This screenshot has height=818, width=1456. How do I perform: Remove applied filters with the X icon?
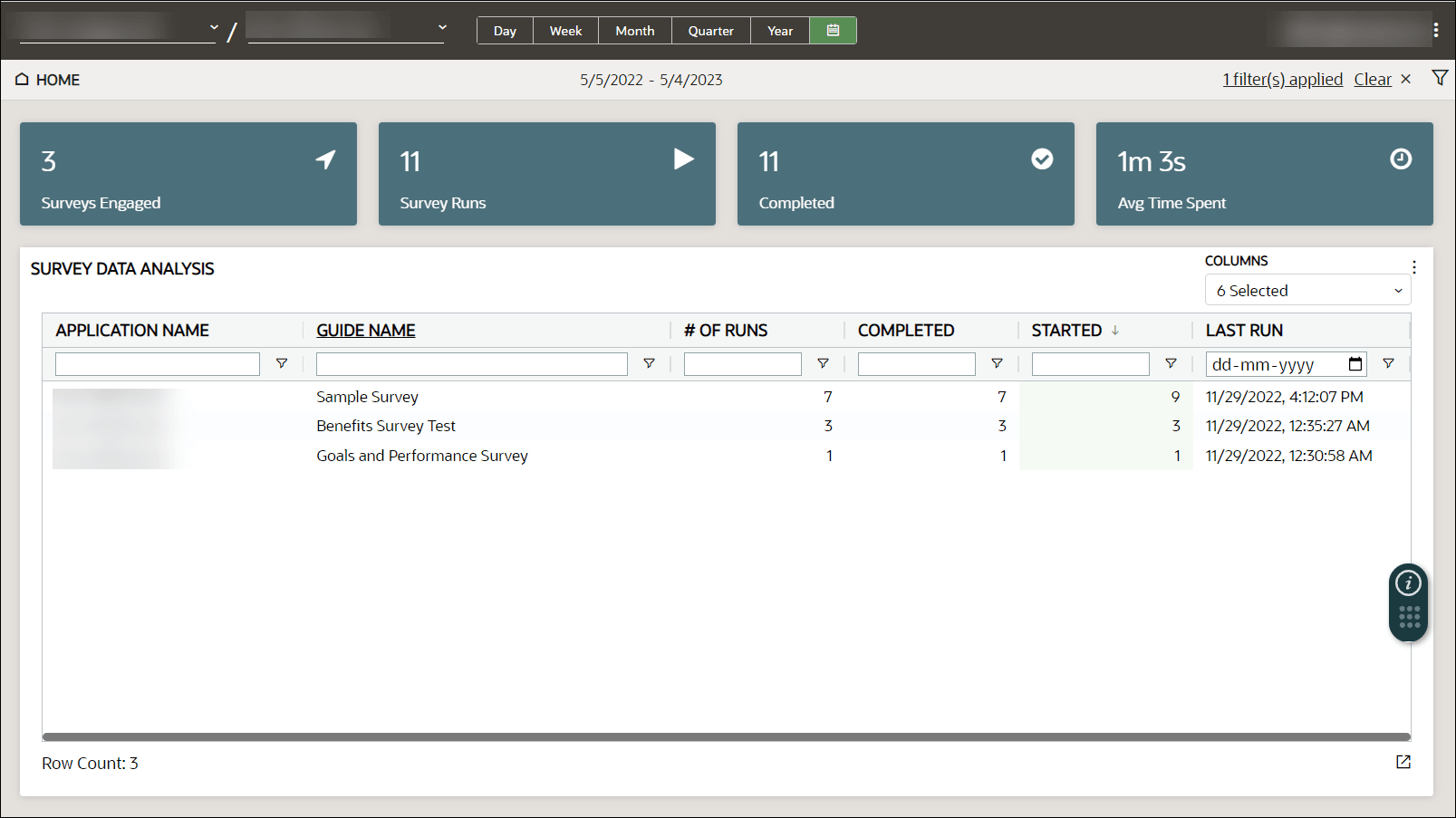pyautogui.click(x=1405, y=80)
